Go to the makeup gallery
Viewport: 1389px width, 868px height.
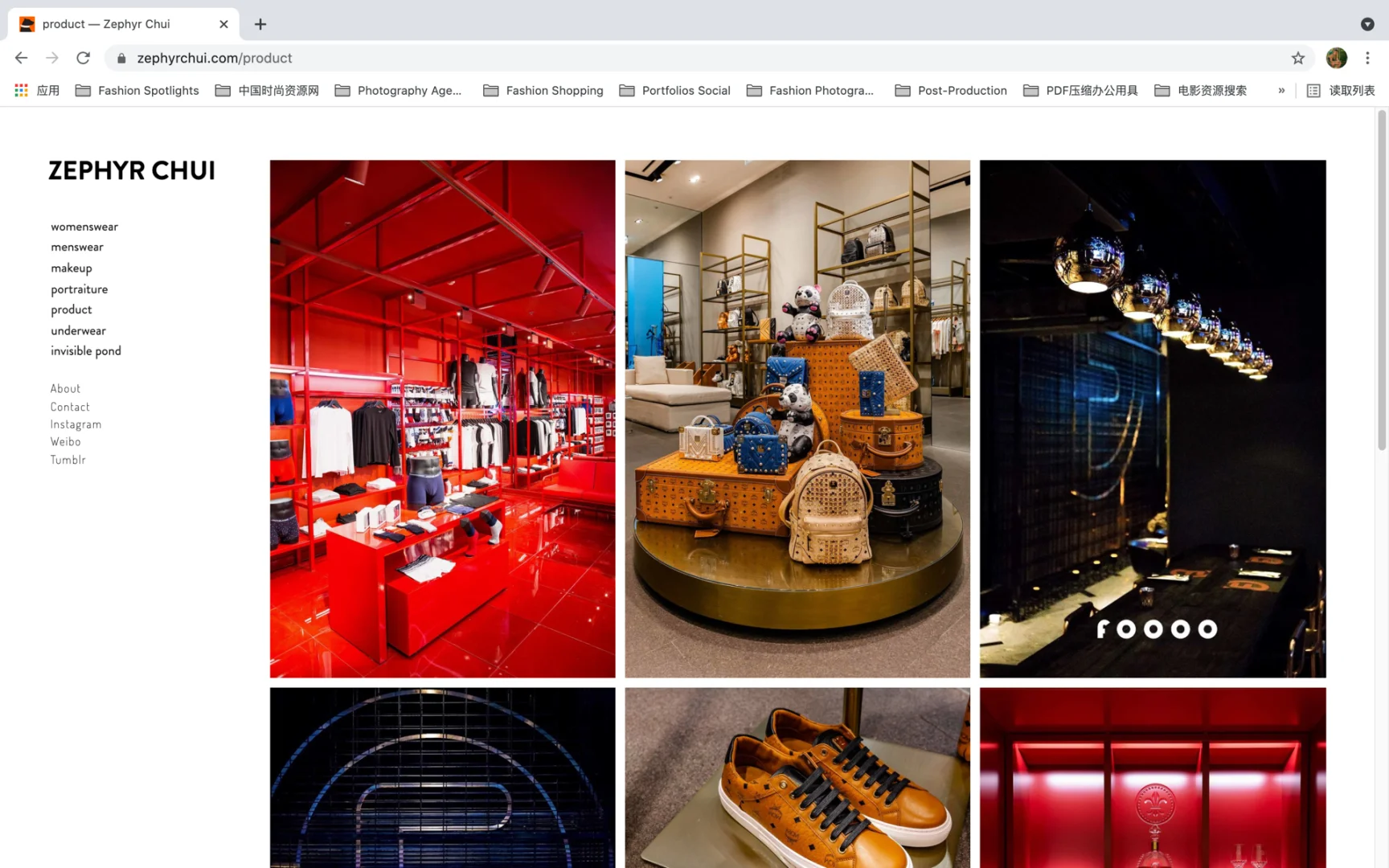point(72,268)
